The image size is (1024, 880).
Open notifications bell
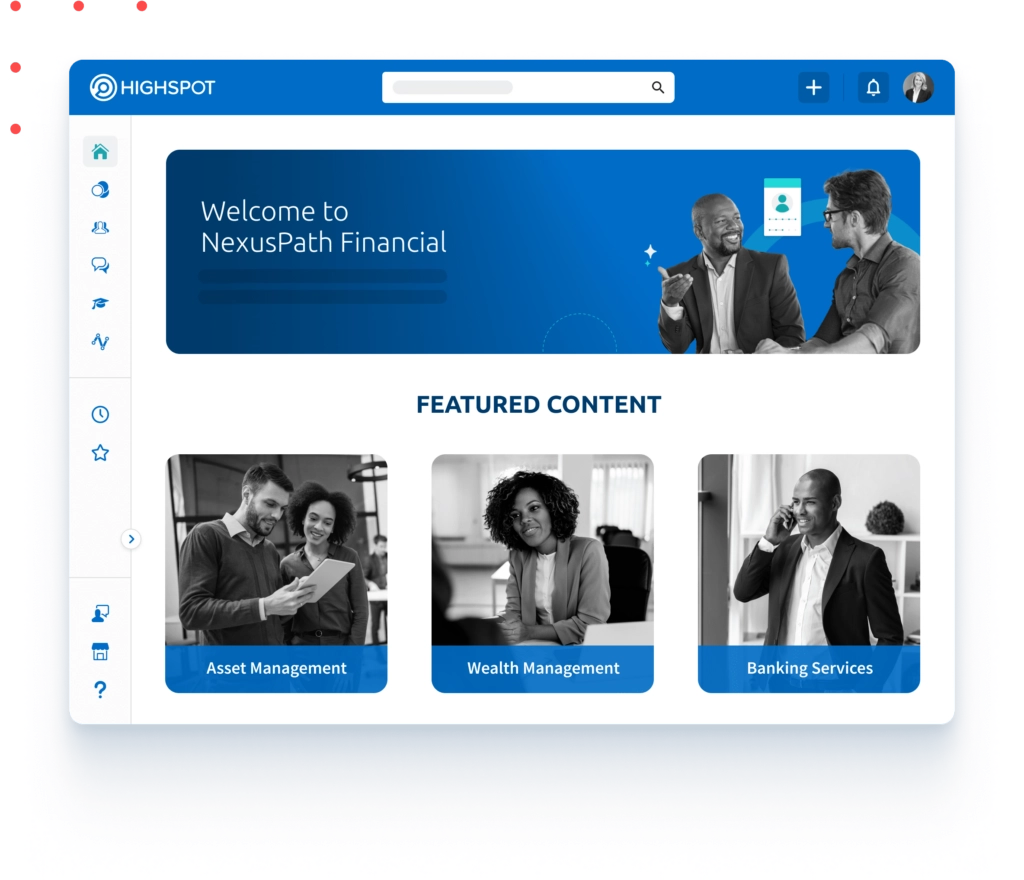(873, 87)
